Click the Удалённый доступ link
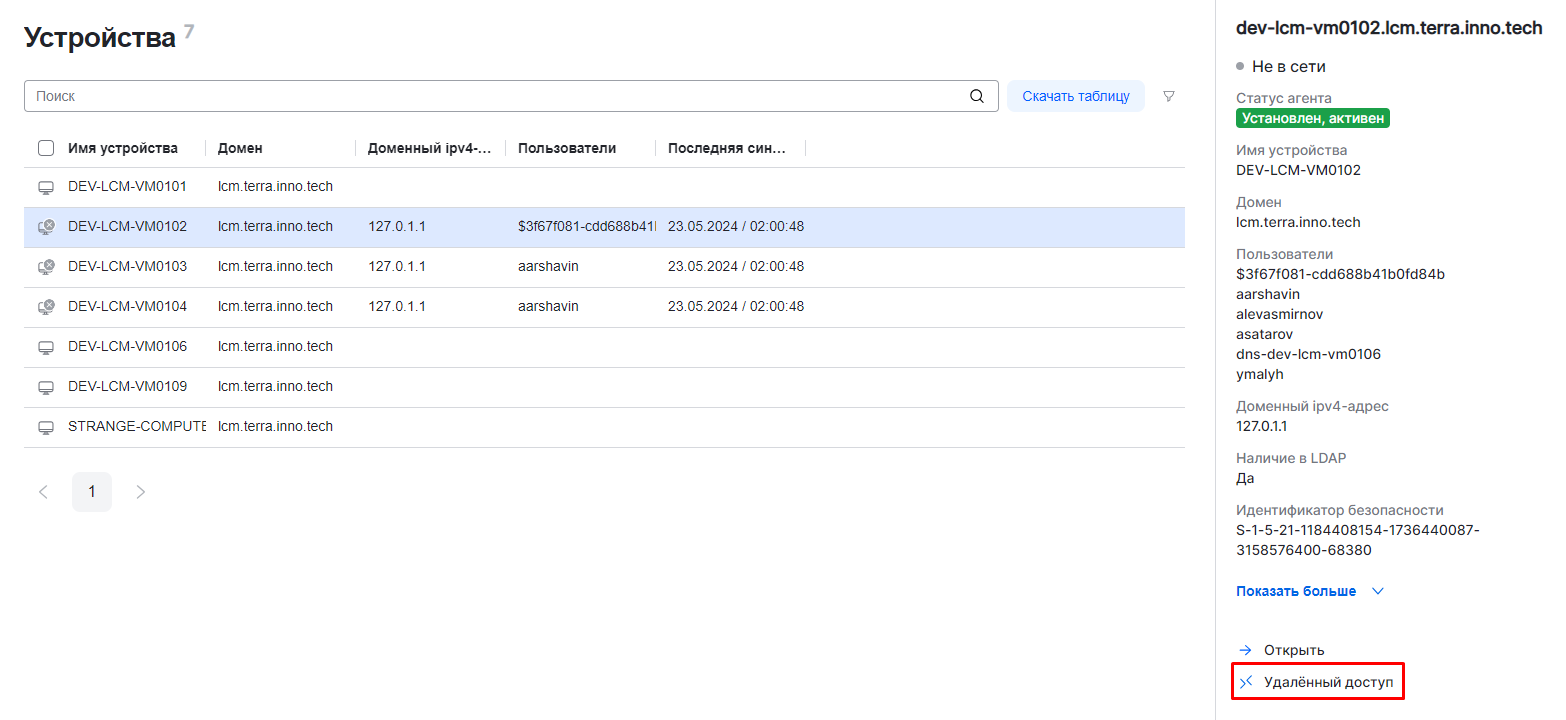Image resolution: width=1566 pixels, height=720 pixels. tap(1328, 682)
